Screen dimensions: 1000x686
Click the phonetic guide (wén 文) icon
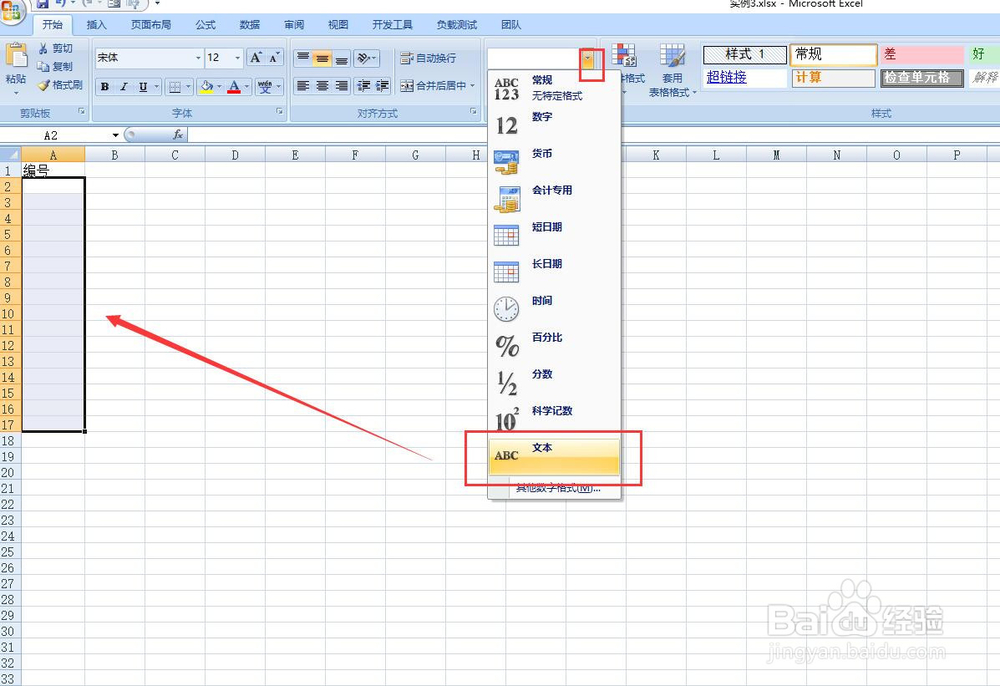click(x=265, y=87)
